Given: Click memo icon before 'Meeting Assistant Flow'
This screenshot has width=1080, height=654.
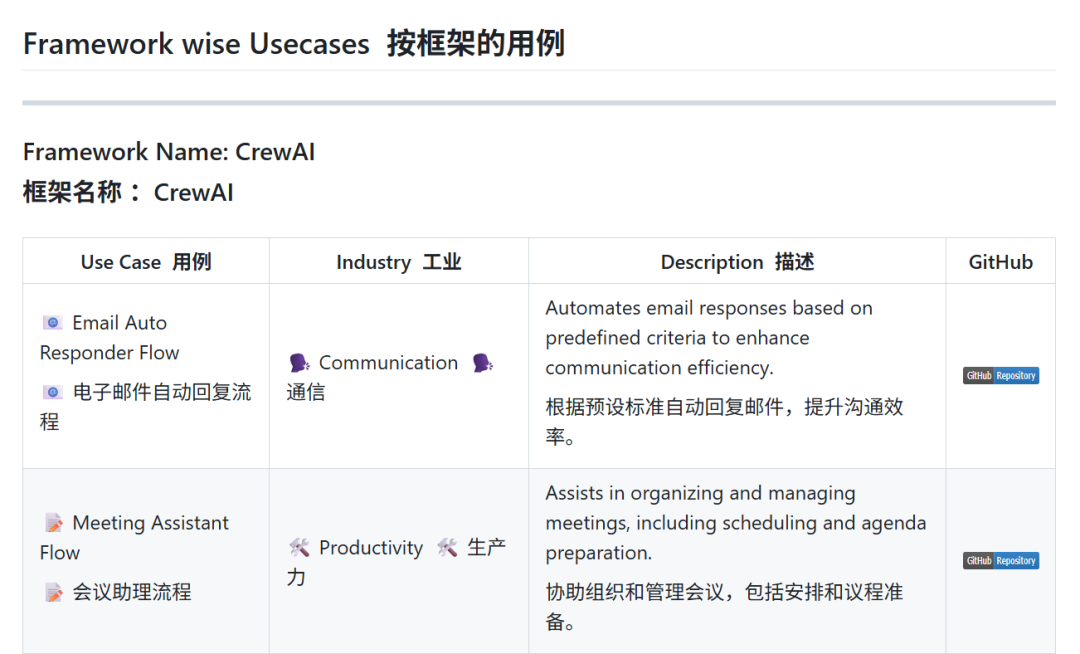Looking at the screenshot, I should coord(53,523).
